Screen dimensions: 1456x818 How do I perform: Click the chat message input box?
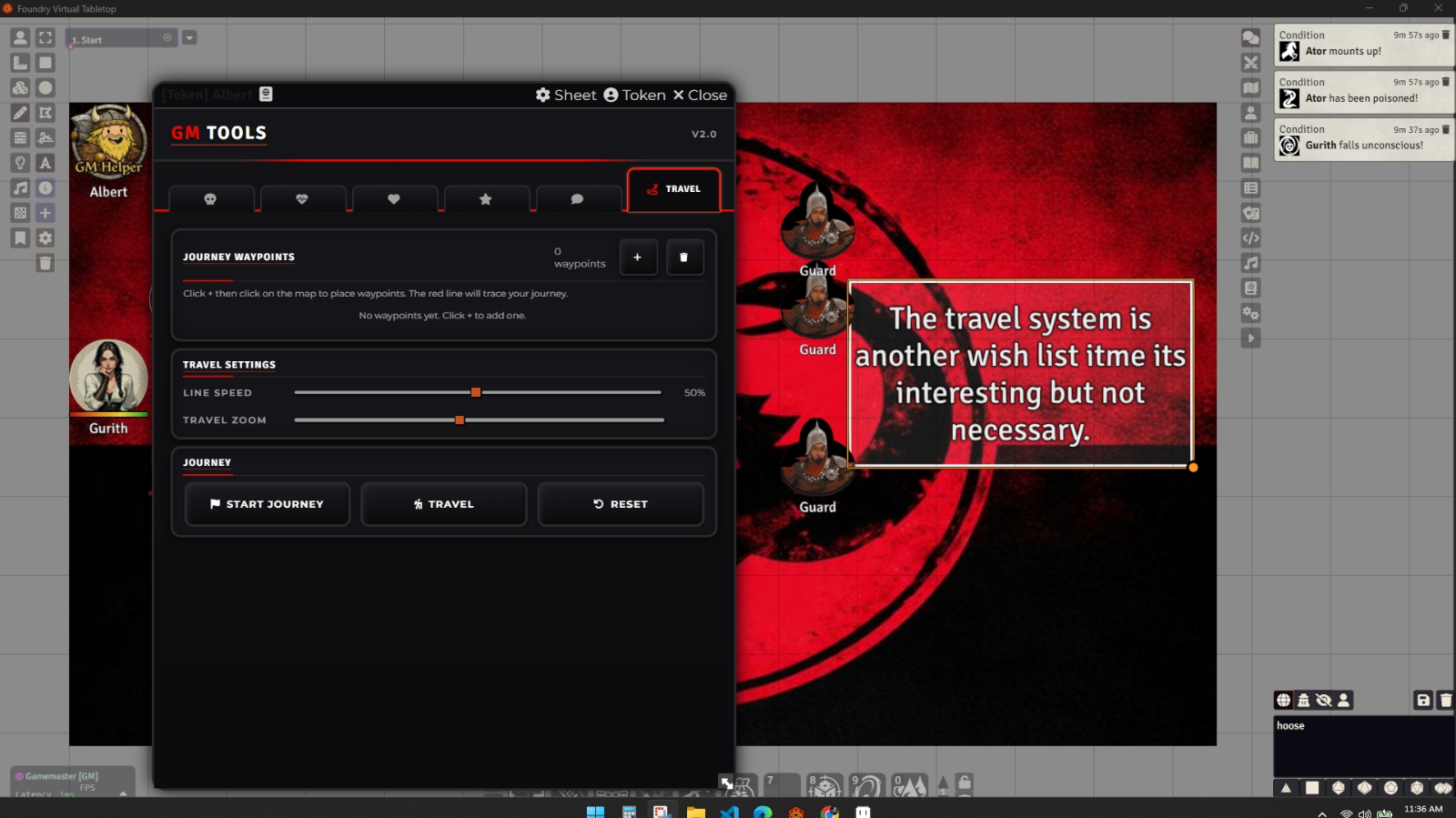point(1362,746)
